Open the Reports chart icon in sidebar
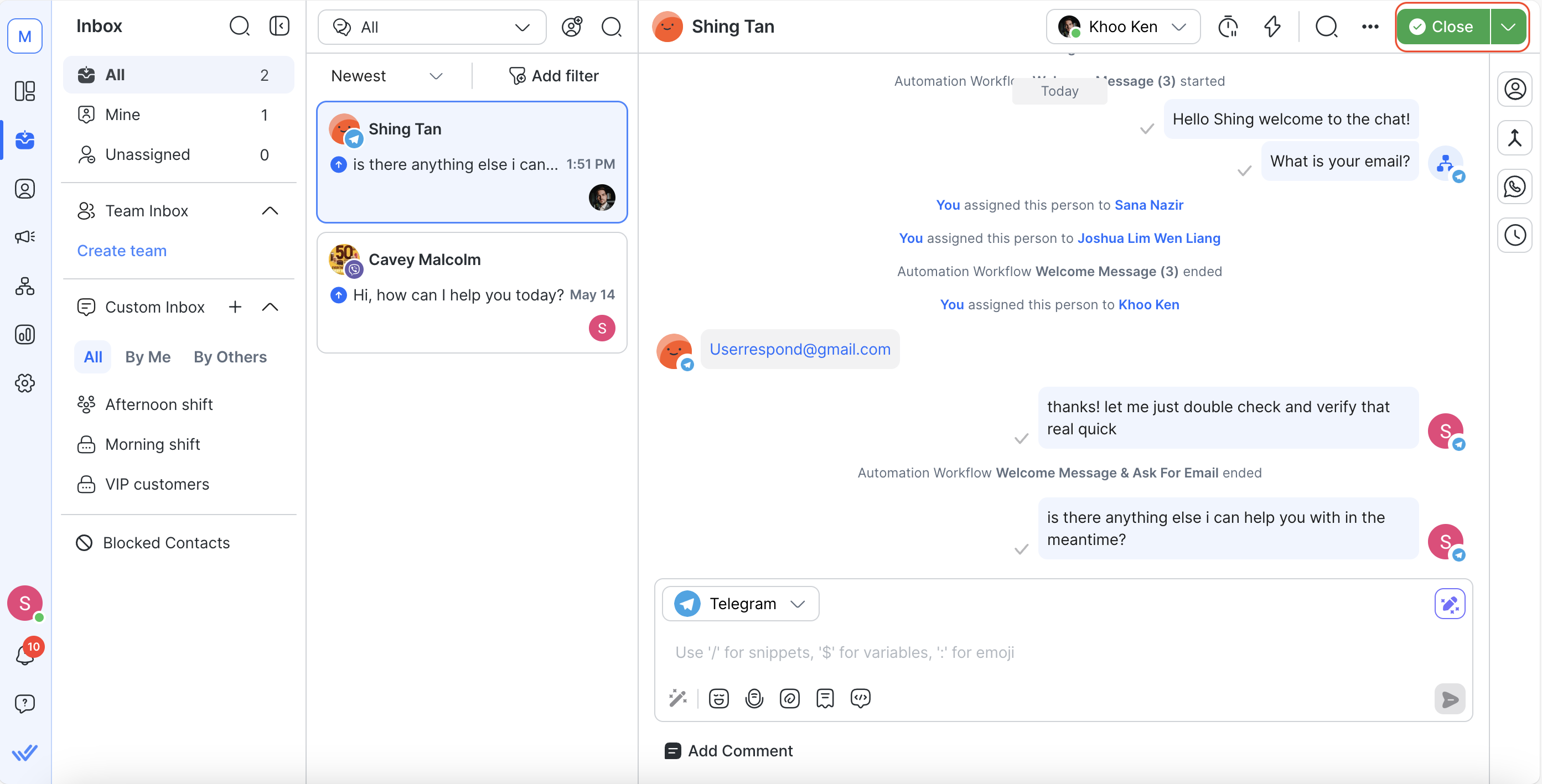The width and height of the screenshot is (1542, 784). coord(24,335)
